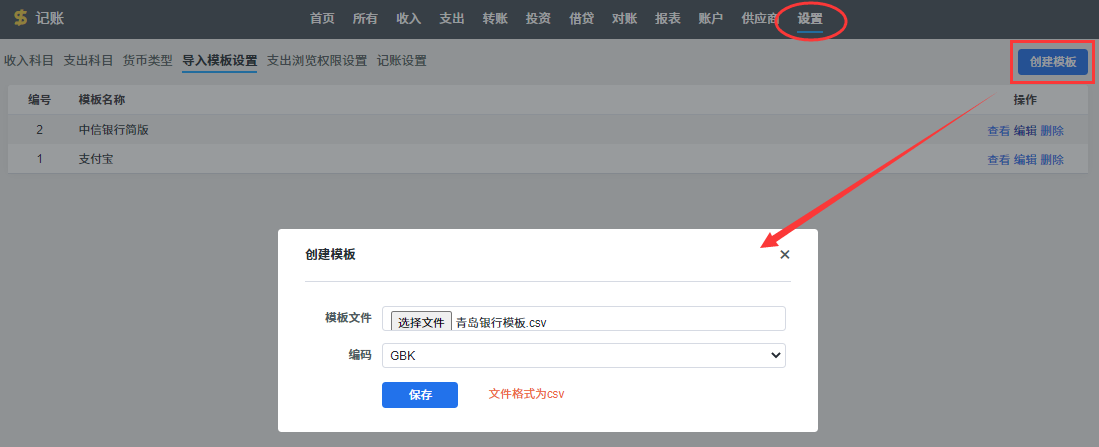Click the 选择文件 file chooser button

tap(420, 322)
